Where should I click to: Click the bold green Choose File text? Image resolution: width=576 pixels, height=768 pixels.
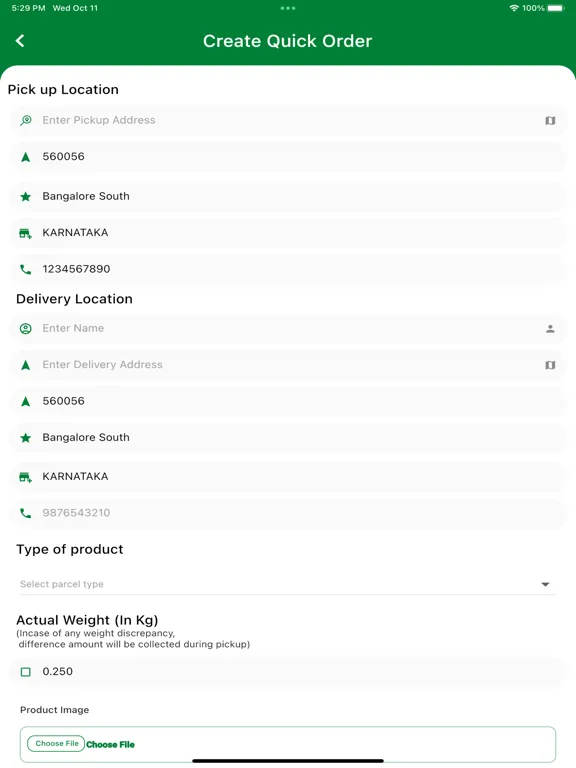110,744
